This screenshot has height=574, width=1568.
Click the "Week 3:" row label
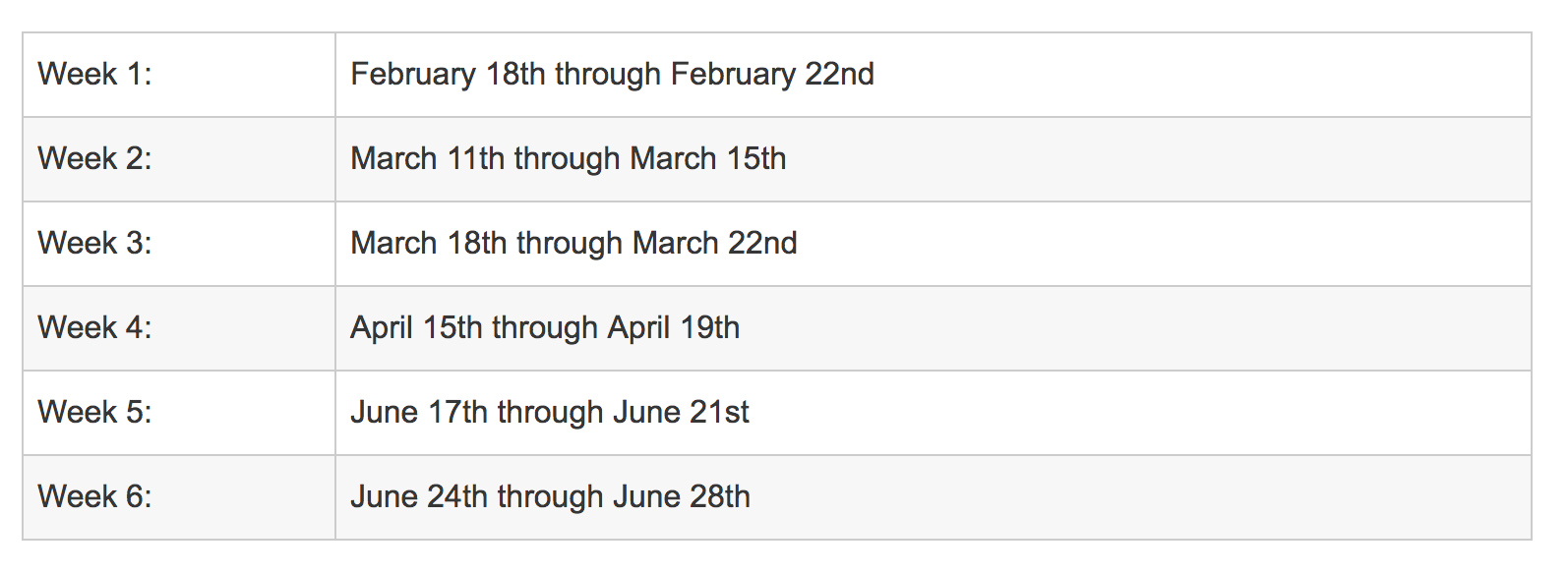[x=95, y=244]
